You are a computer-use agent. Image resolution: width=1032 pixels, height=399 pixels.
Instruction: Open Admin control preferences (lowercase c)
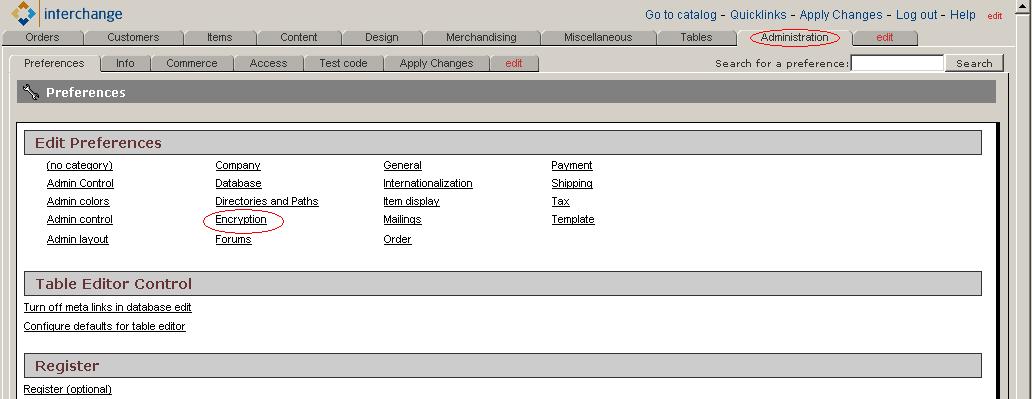[x=80, y=219]
